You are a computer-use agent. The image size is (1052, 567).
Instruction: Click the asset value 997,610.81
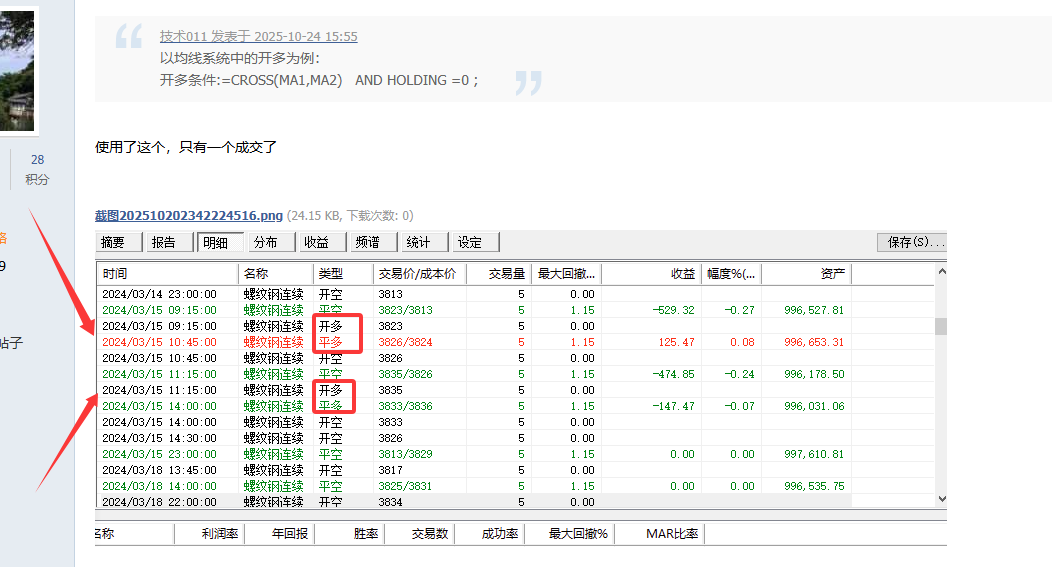coord(814,454)
